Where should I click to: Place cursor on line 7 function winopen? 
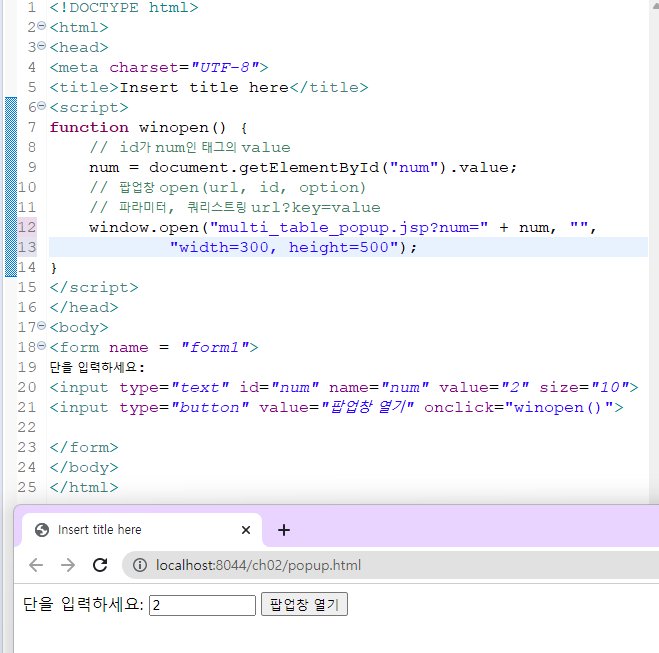[x=148, y=127]
